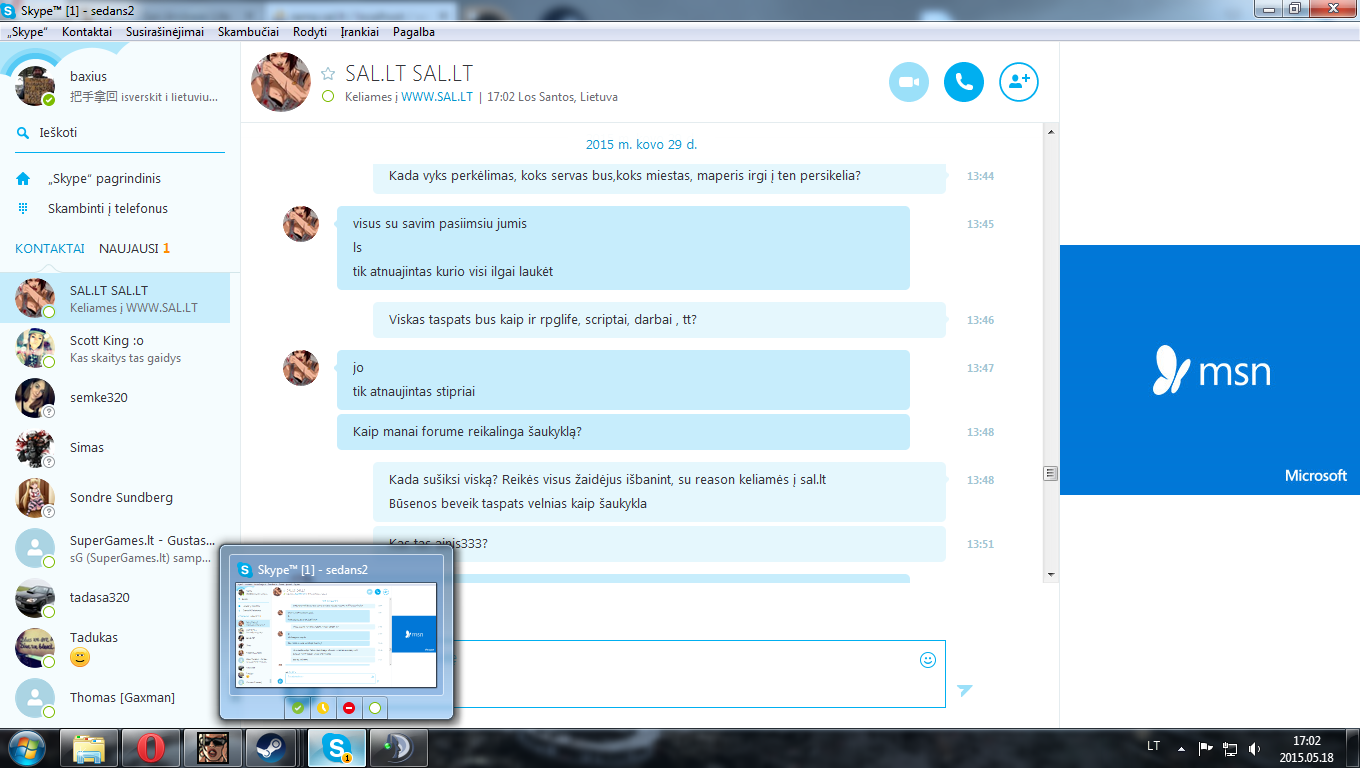
Task: Click the Ieškoti search field
Action: tap(120, 133)
